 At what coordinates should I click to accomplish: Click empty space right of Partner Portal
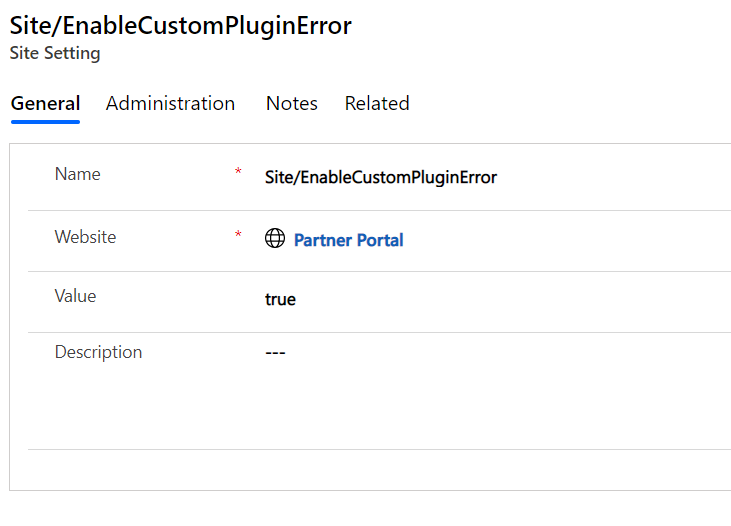(x=560, y=240)
